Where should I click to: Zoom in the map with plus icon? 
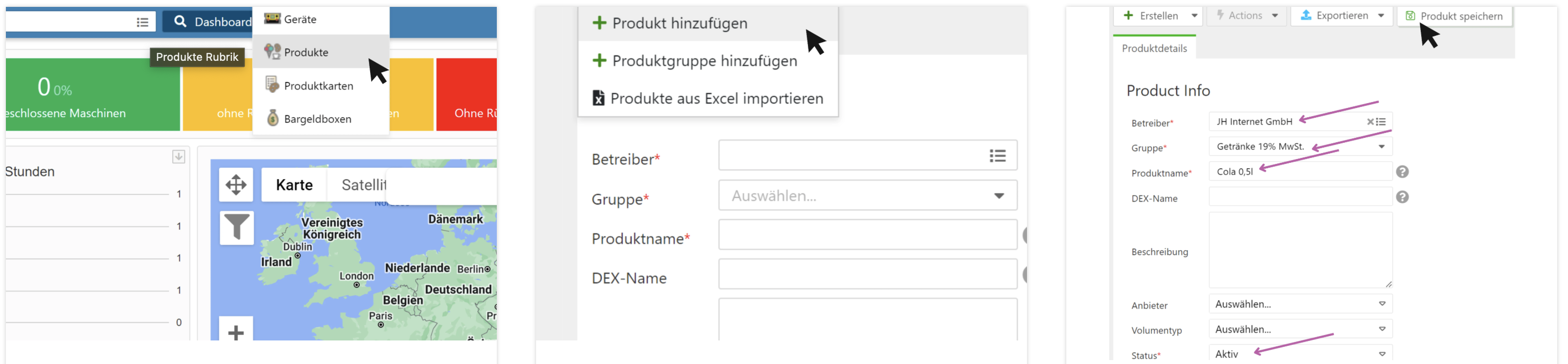click(x=236, y=332)
